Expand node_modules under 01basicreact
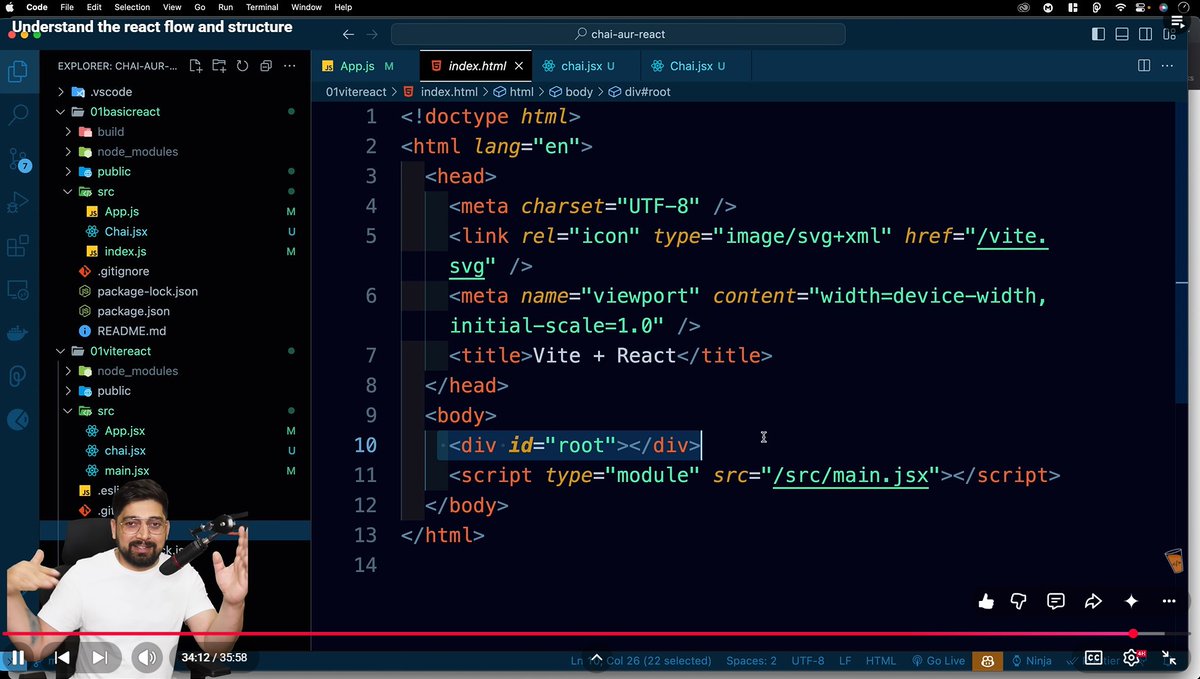The width and height of the screenshot is (1200, 679). [x=137, y=151]
